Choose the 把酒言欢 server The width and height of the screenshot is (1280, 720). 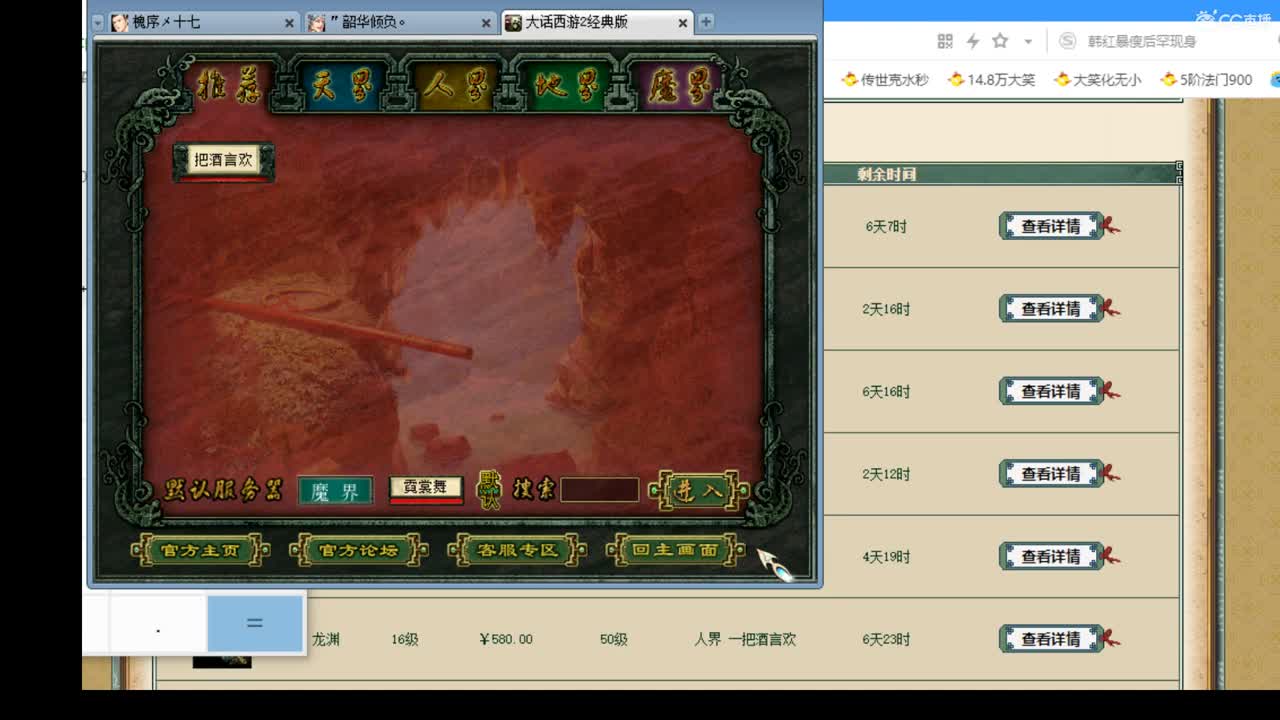(223, 160)
